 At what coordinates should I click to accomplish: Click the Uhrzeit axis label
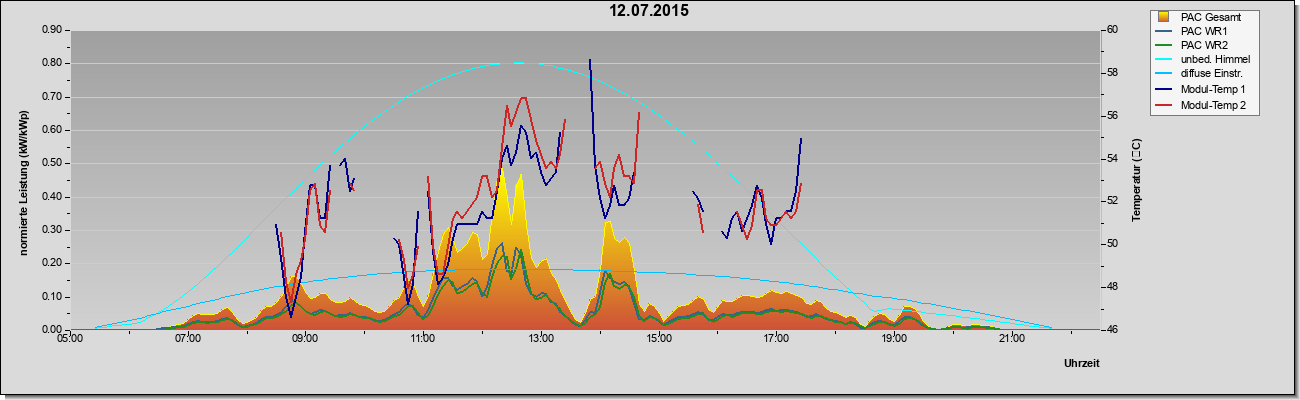tap(1081, 364)
